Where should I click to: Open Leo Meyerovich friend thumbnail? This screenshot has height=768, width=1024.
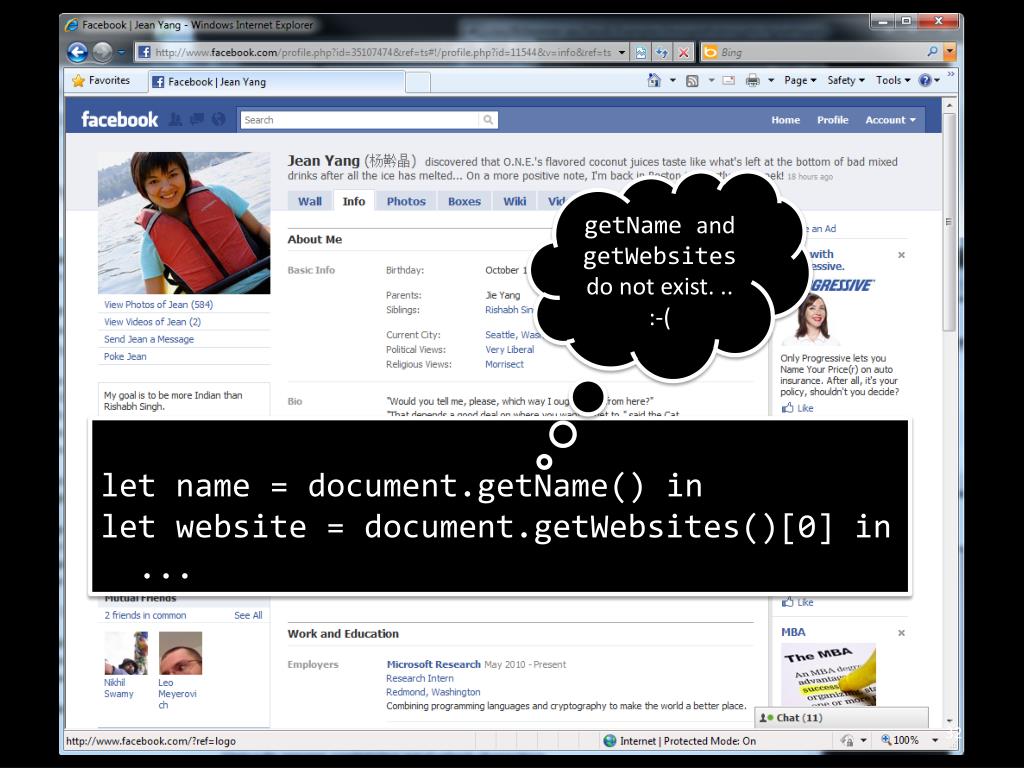pyautogui.click(x=180, y=653)
